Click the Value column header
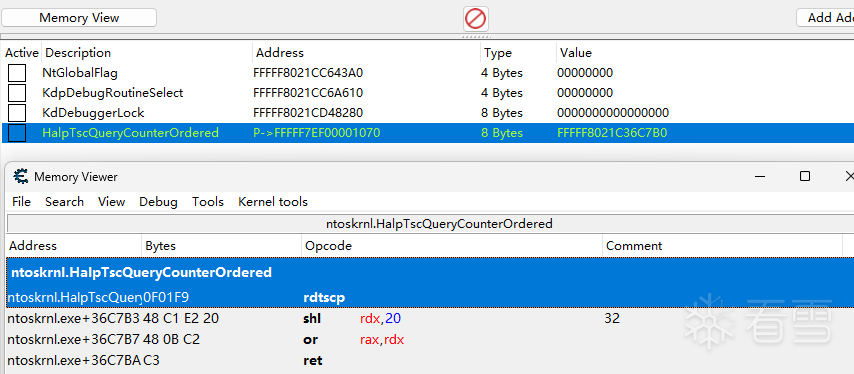The width and height of the screenshot is (854, 374). (x=576, y=53)
